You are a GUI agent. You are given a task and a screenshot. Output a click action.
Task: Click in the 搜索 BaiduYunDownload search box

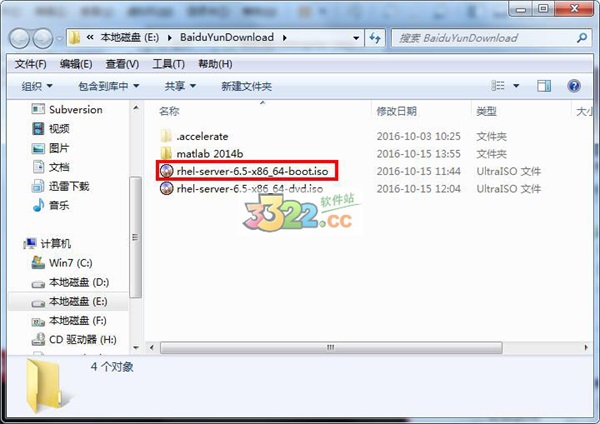(486, 38)
